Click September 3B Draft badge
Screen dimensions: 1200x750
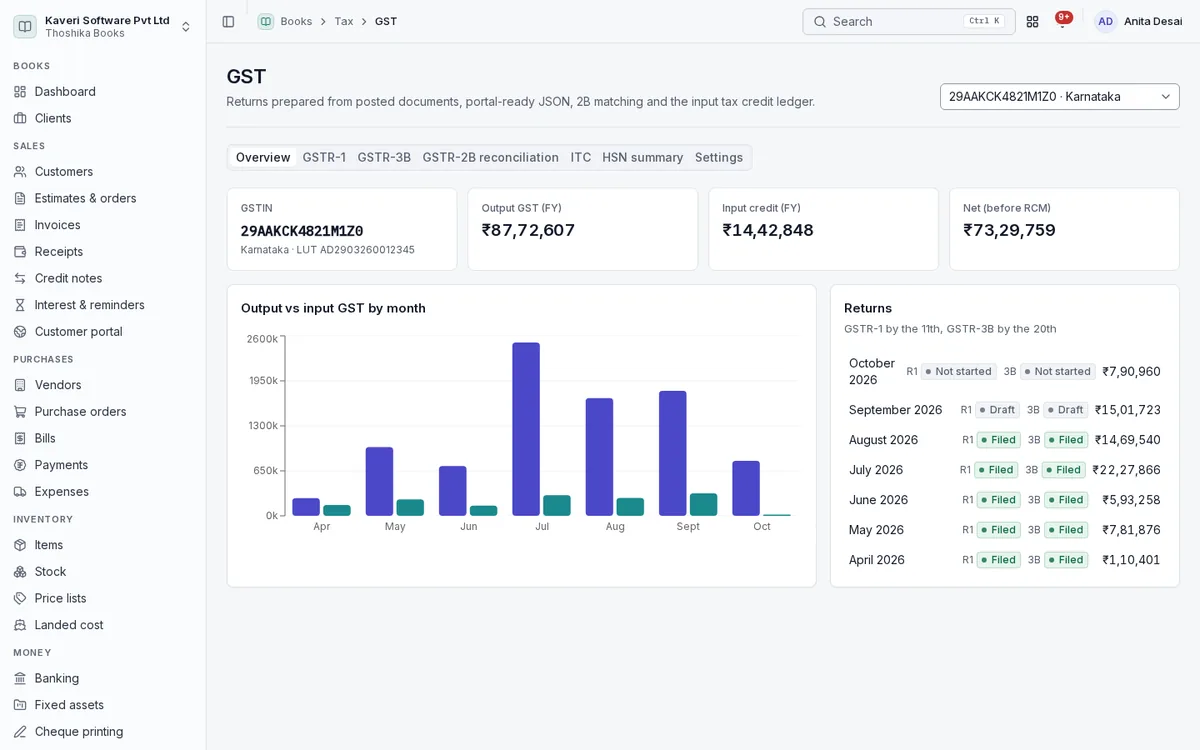[x=1065, y=410]
